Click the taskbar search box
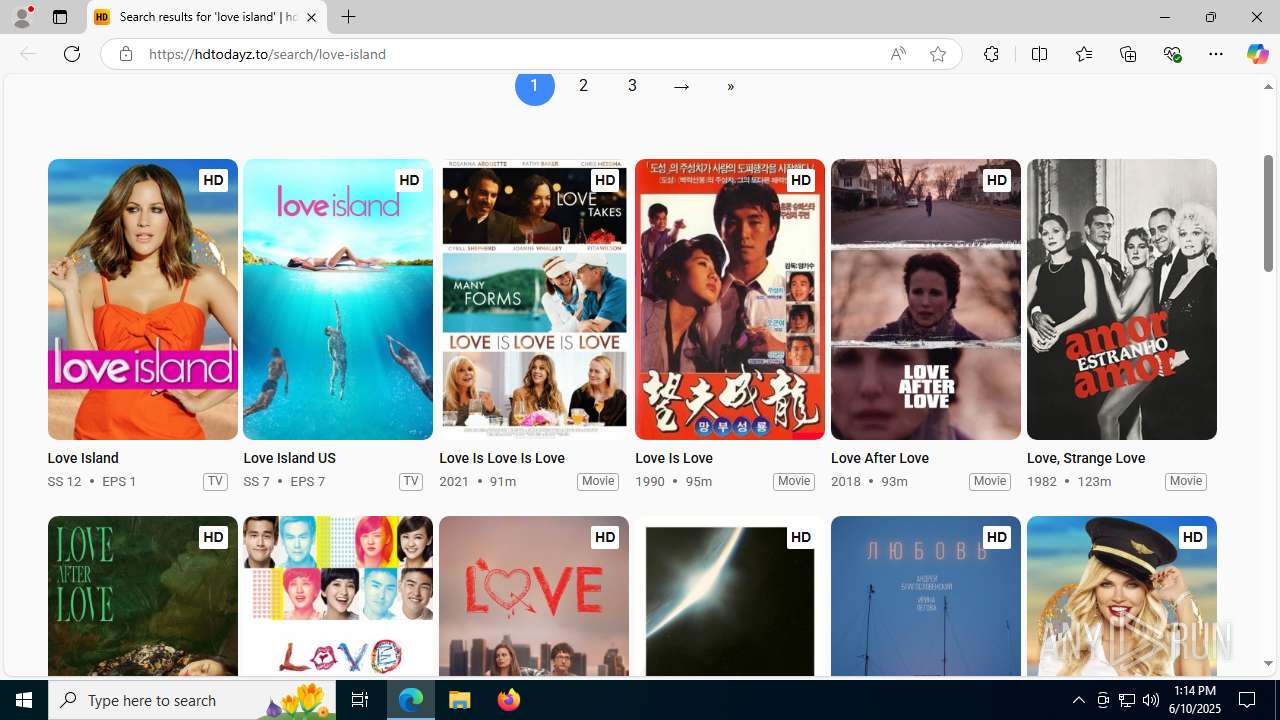The height and width of the screenshot is (720, 1280). coord(193,700)
